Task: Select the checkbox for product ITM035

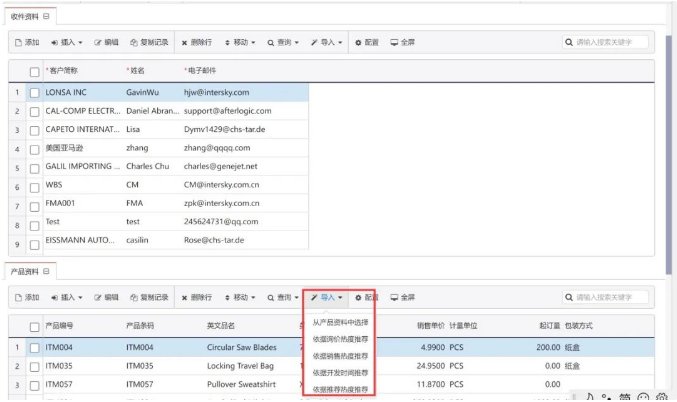Action: point(35,366)
